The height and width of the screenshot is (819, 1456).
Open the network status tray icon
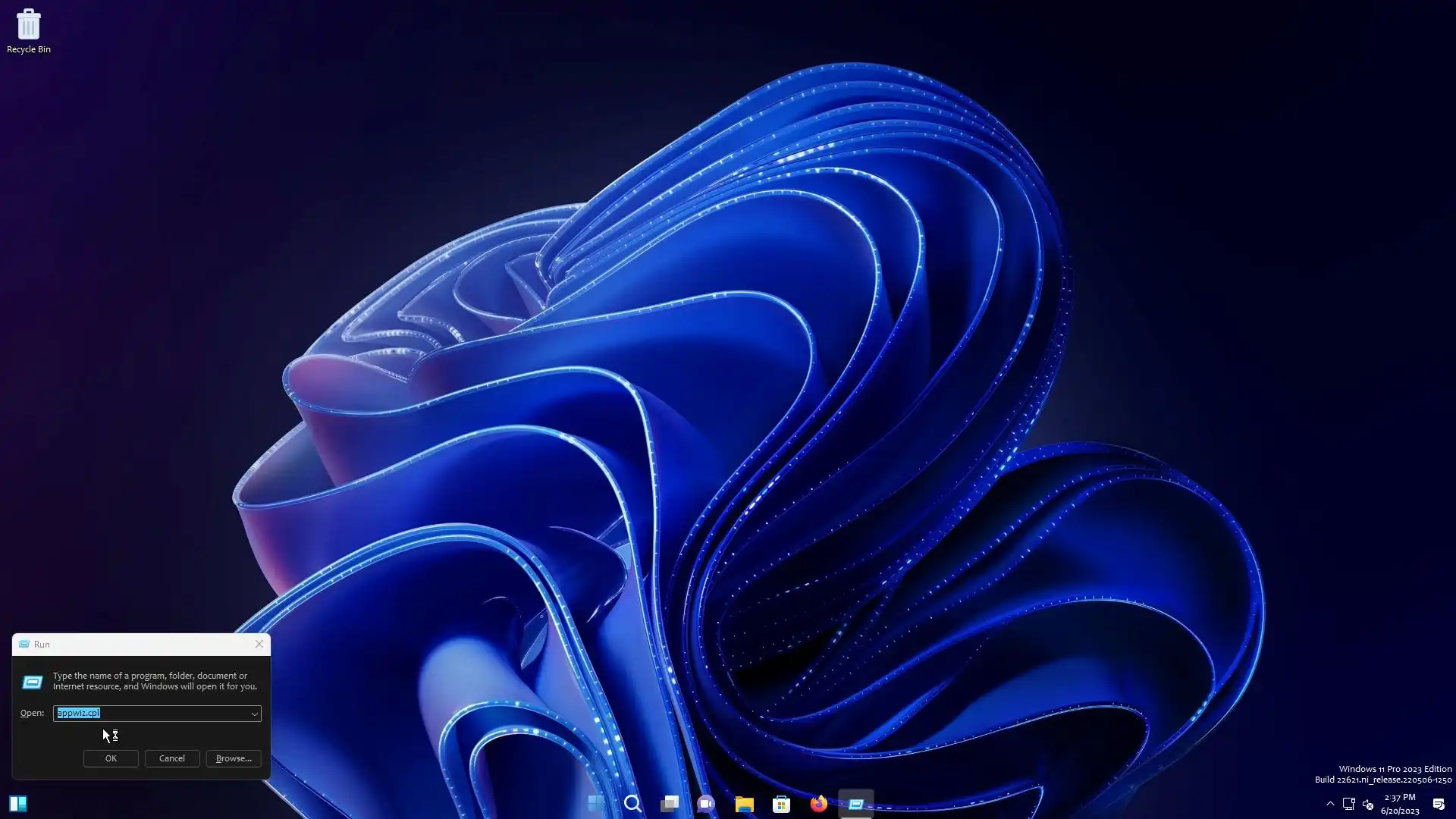point(1349,804)
